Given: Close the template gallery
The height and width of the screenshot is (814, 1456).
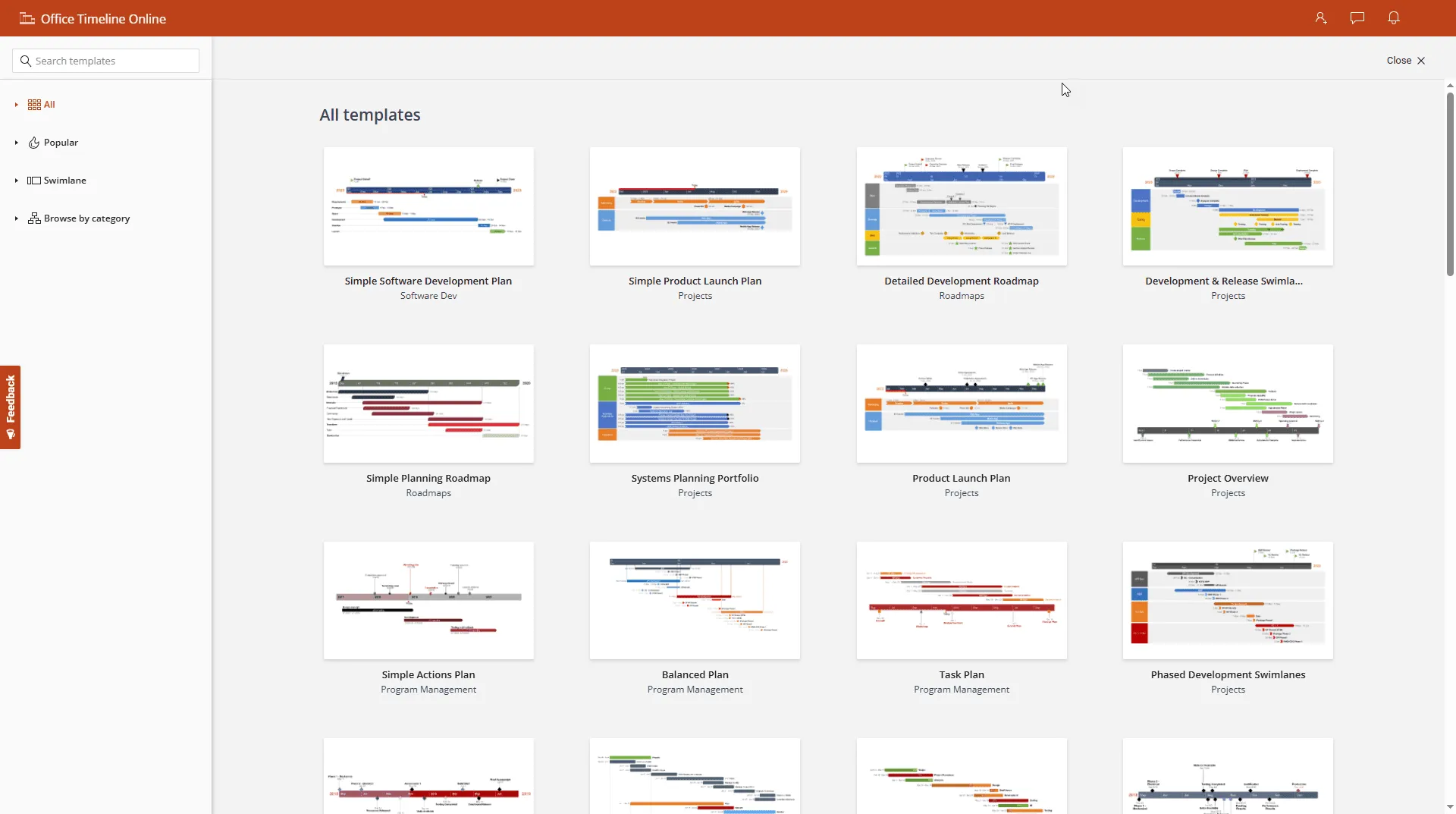Looking at the screenshot, I should pyautogui.click(x=1405, y=61).
